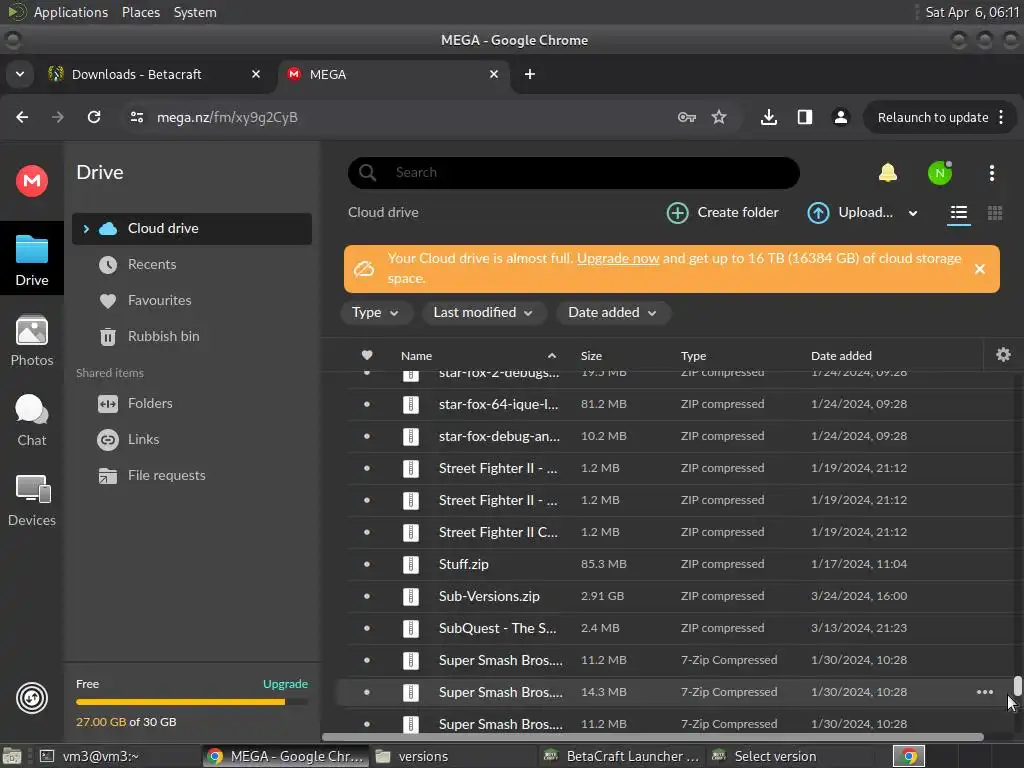Open the Photos section
This screenshot has width=1024, height=768.
(x=31, y=341)
